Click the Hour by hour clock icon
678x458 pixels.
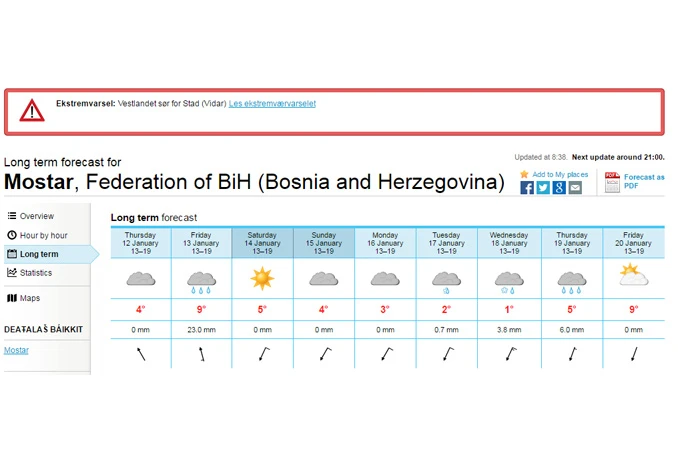point(12,235)
